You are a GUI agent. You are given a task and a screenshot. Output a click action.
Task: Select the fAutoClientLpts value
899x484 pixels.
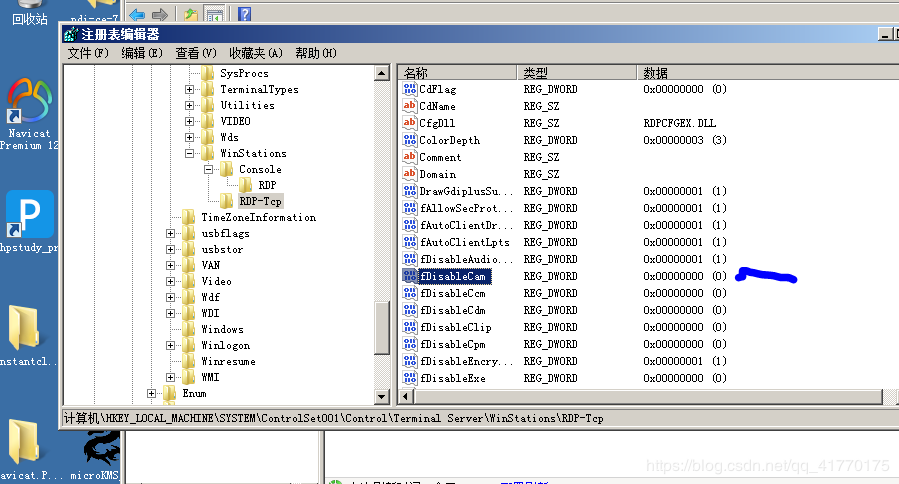click(x=464, y=242)
